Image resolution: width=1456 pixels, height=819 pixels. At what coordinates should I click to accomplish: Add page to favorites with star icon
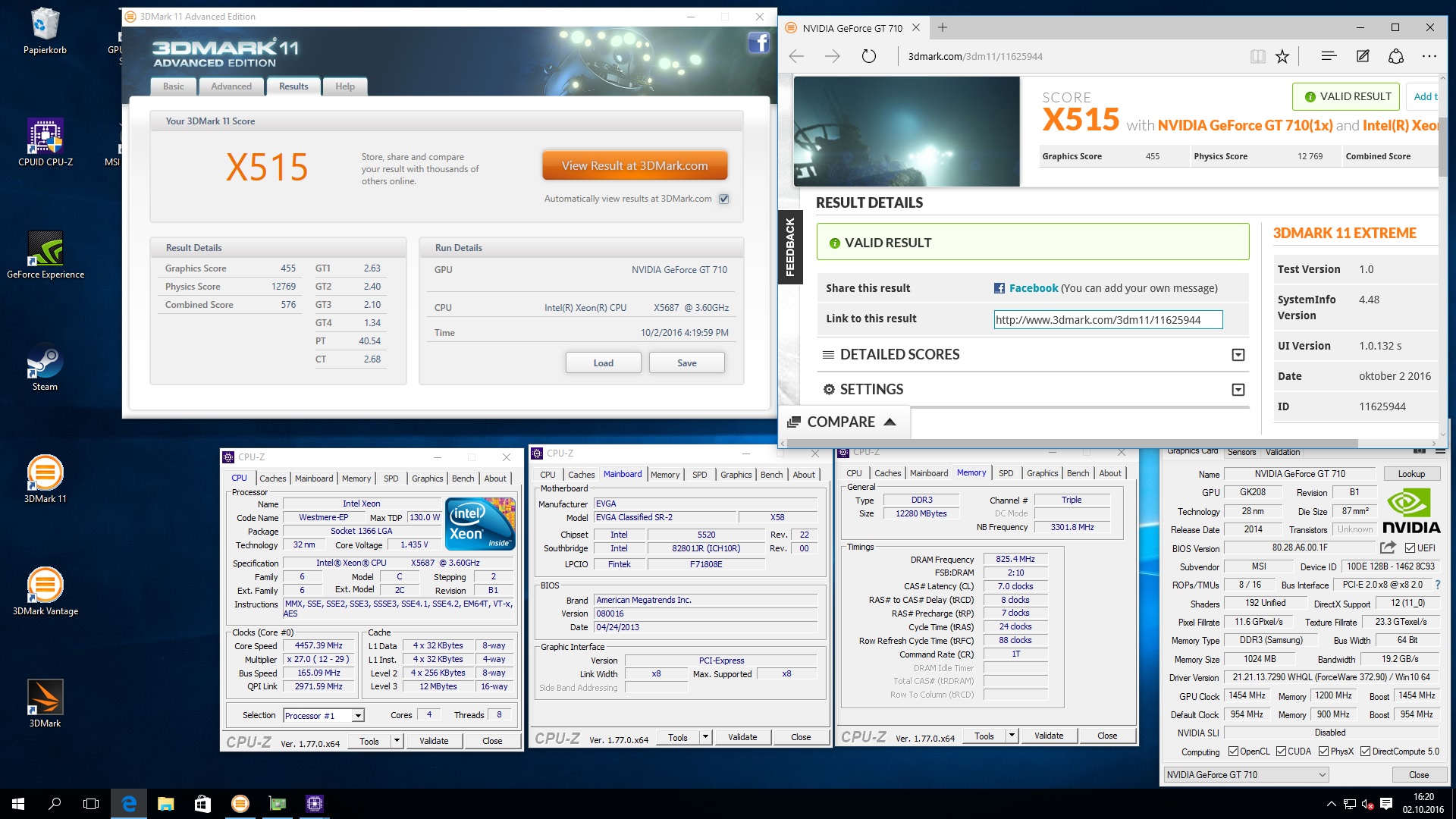tap(1282, 56)
